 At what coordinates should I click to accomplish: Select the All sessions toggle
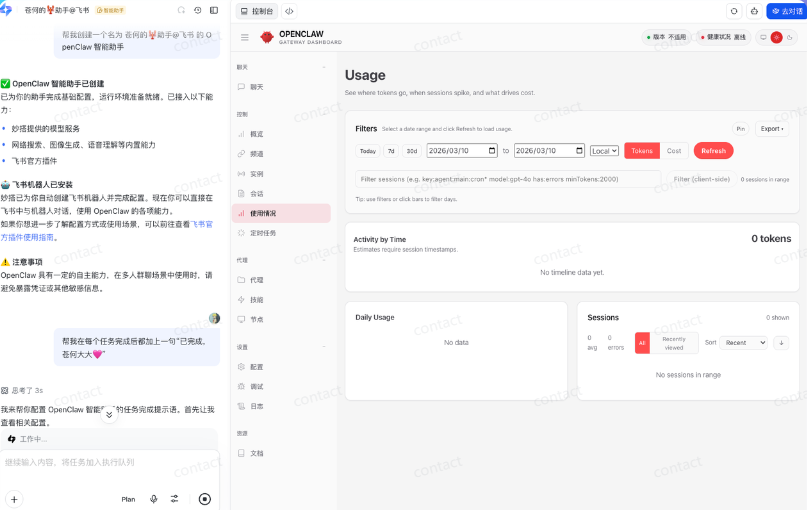point(642,343)
